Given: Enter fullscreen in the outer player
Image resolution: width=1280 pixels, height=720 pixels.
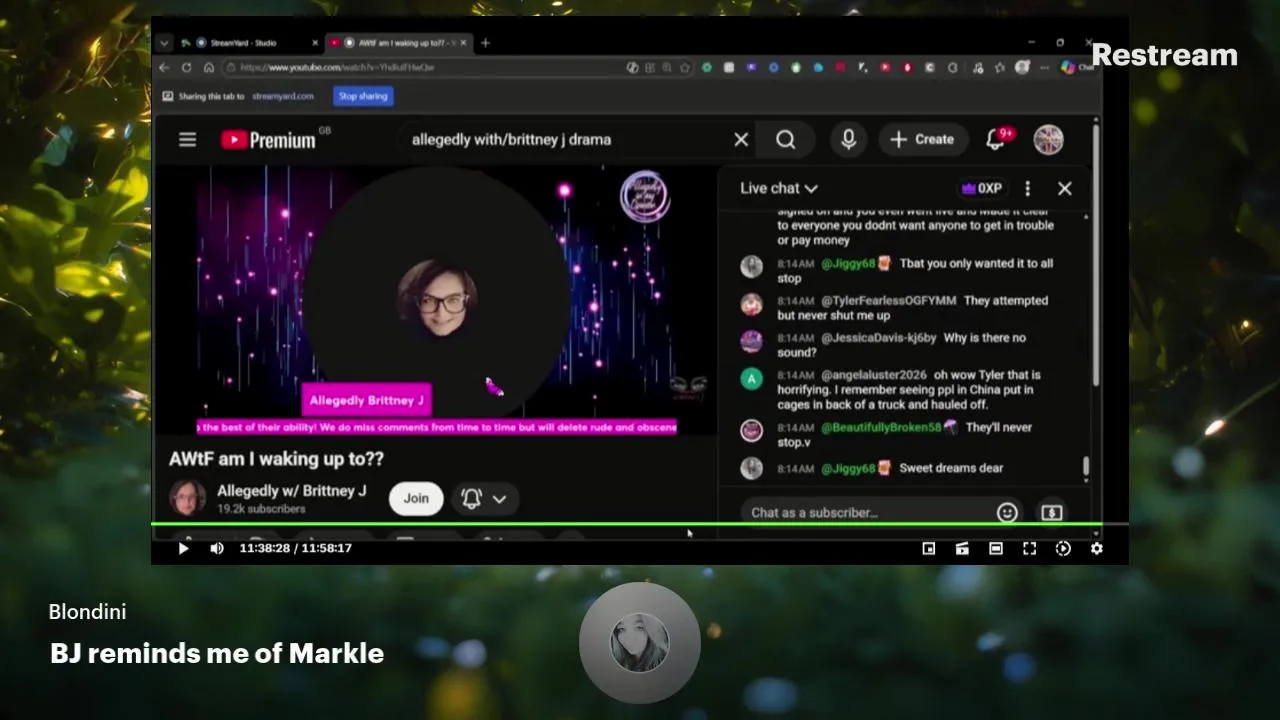Looking at the screenshot, I should click(1029, 548).
